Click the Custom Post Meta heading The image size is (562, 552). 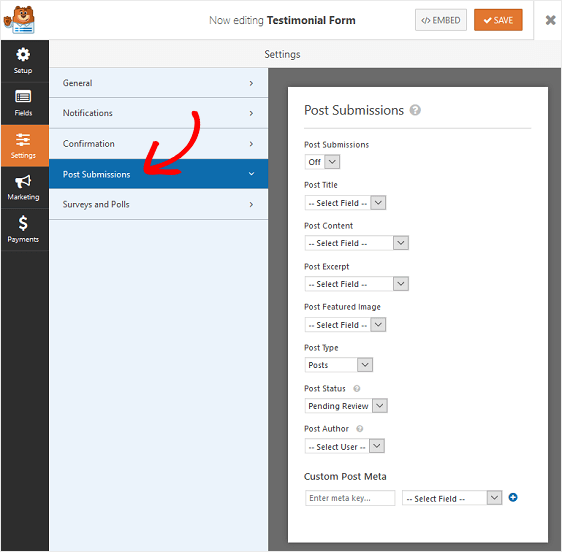coord(345,476)
